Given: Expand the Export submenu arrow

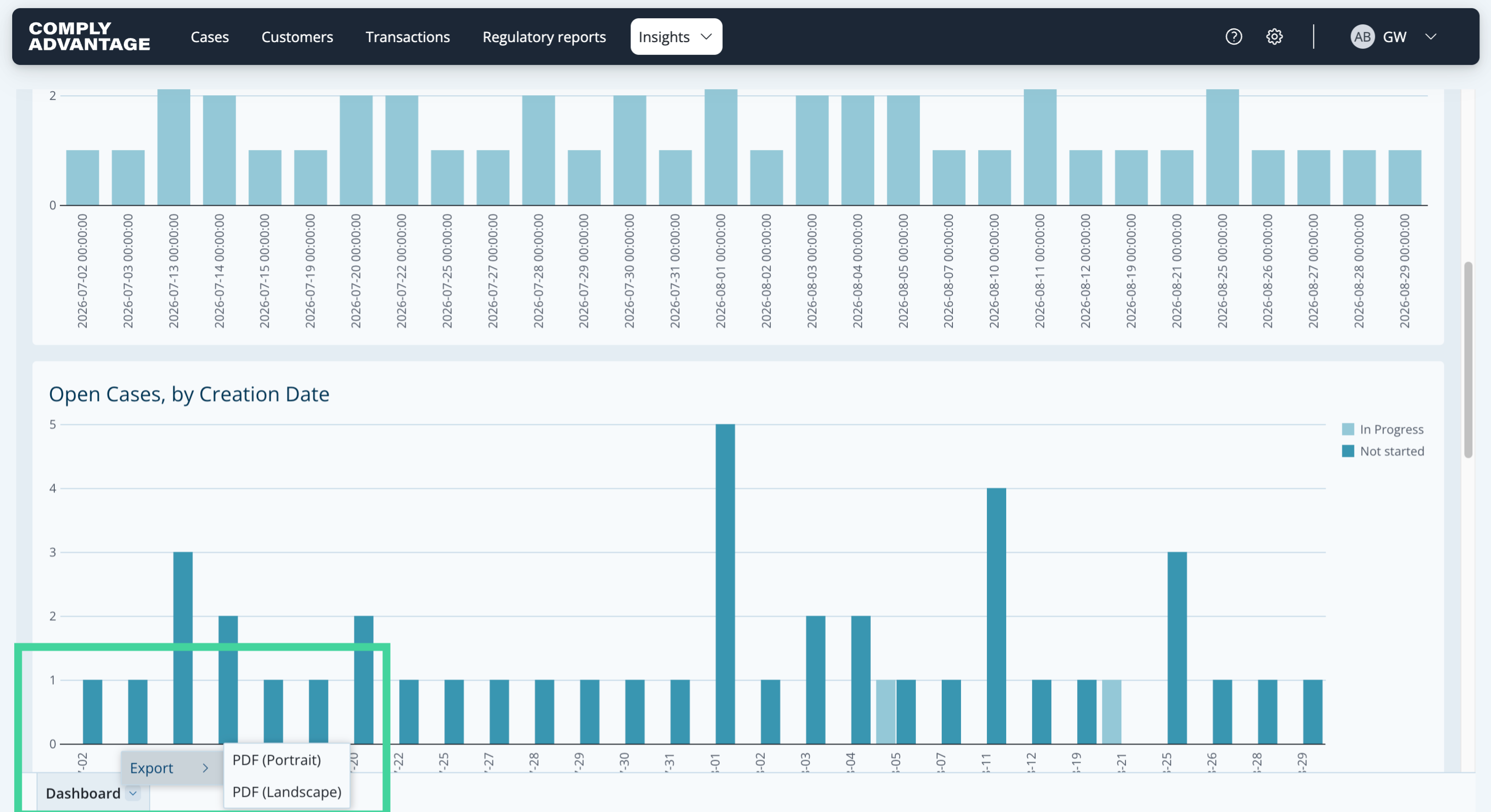Looking at the screenshot, I should (205, 768).
